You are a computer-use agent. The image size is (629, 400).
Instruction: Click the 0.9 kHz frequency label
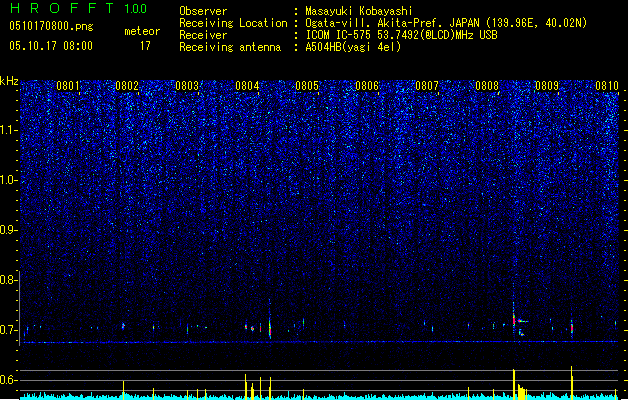[x=9, y=230]
